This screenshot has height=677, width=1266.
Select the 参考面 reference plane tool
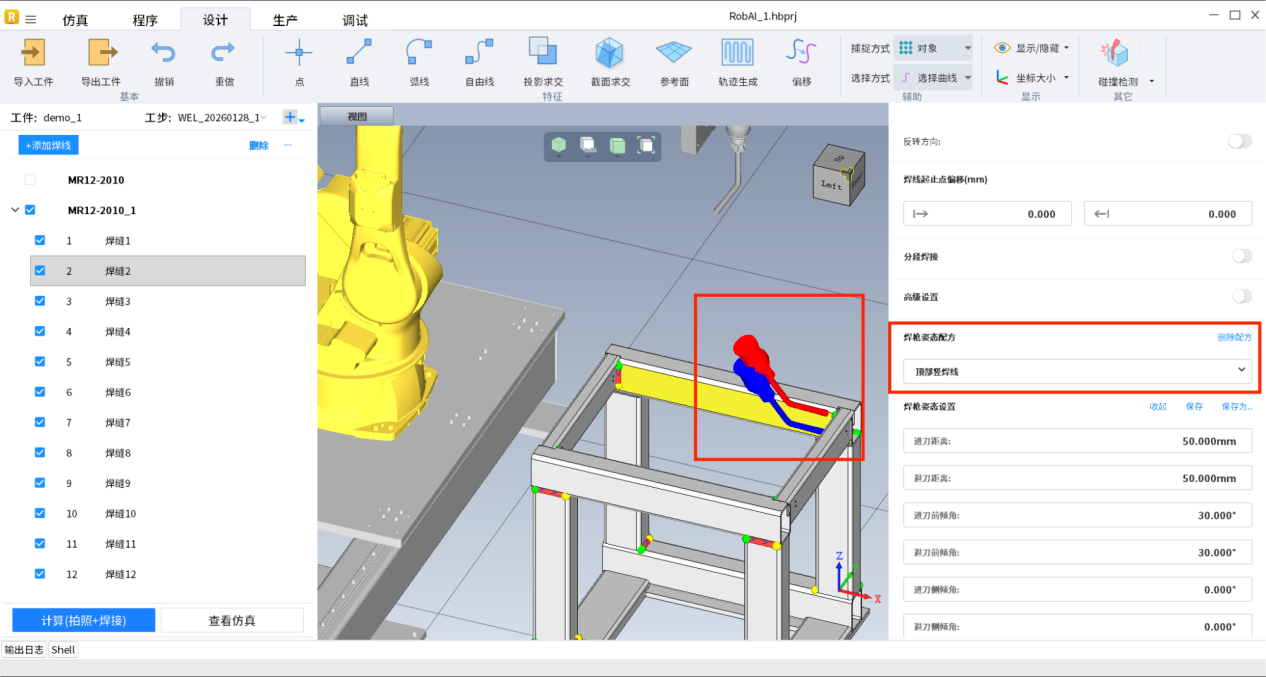point(674,53)
